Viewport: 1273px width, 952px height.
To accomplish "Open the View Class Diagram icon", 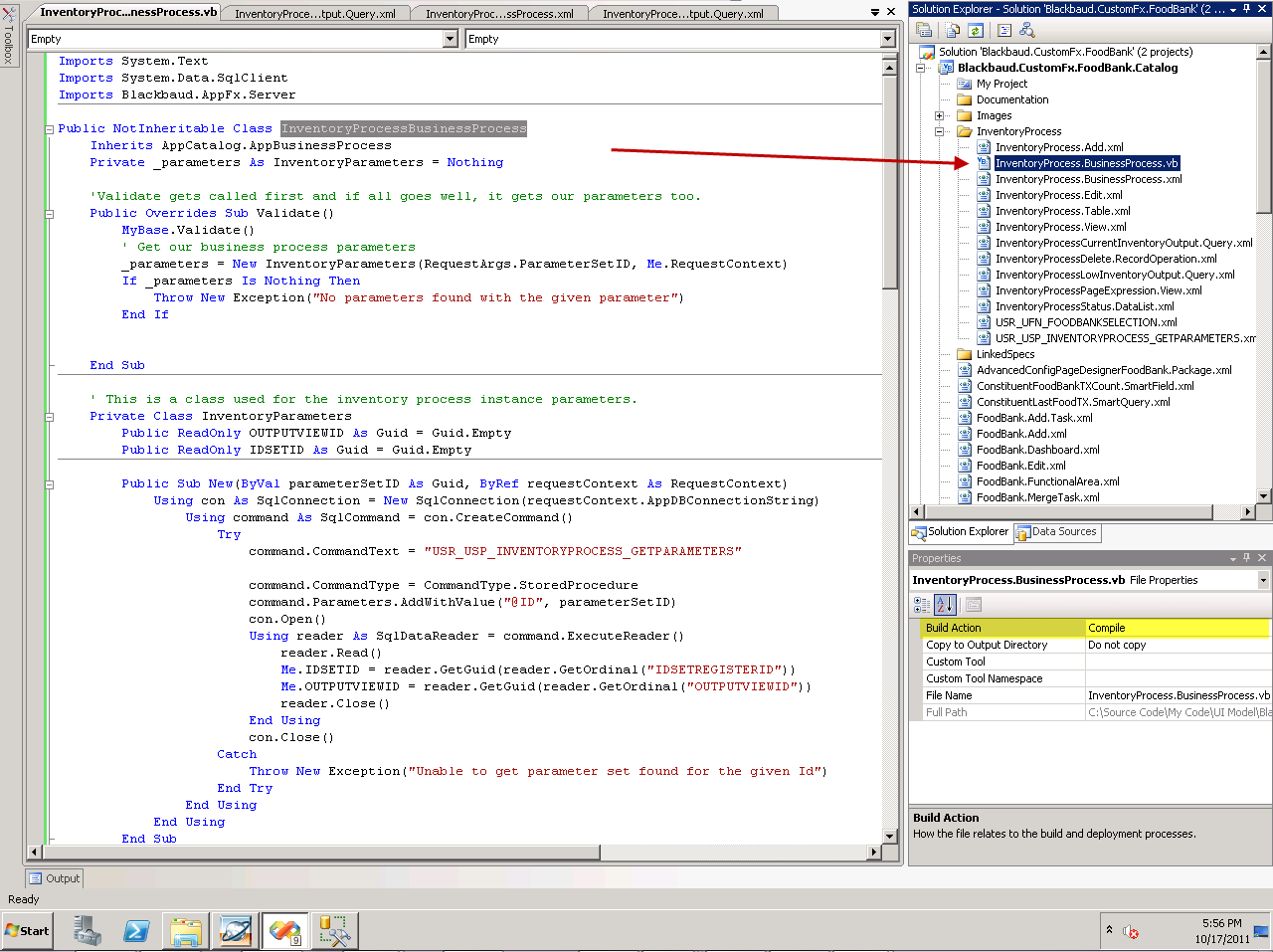I will click(x=1027, y=31).
